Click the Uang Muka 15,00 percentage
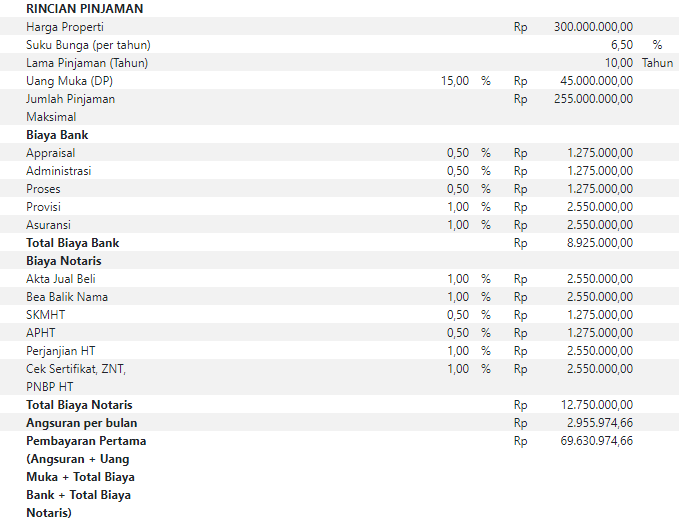This screenshot has height=521, width=679. (x=455, y=81)
